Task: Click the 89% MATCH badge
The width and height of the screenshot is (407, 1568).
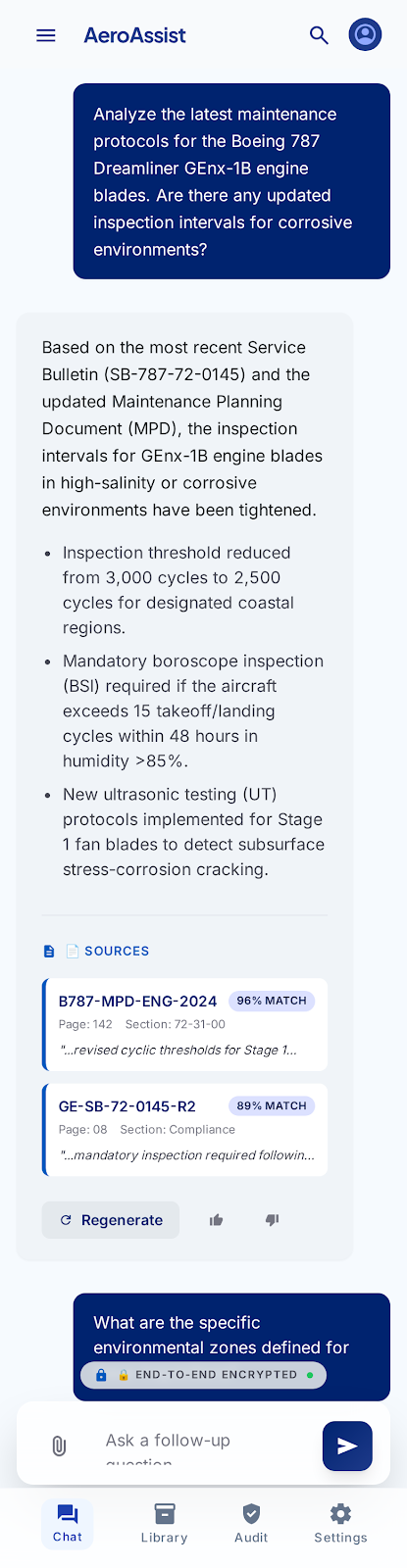Action: pos(272,1105)
